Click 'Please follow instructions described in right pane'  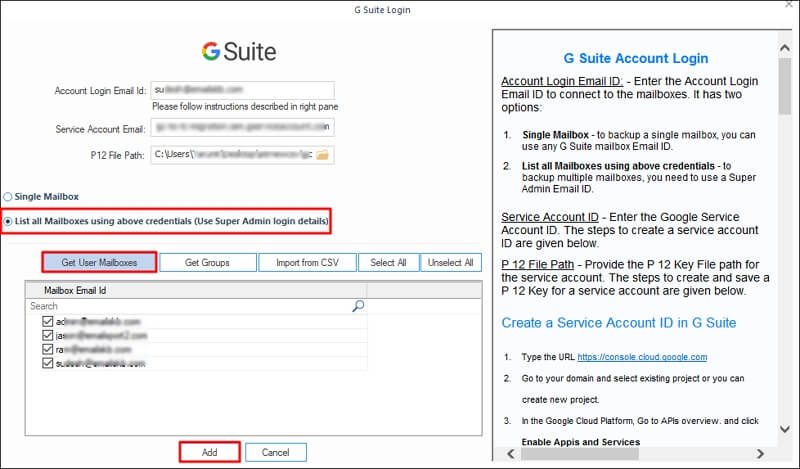245,106
